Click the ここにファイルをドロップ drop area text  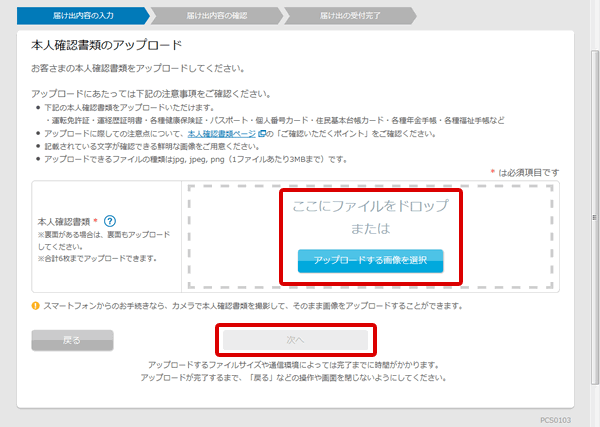pyautogui.click(x=370, y=206)
